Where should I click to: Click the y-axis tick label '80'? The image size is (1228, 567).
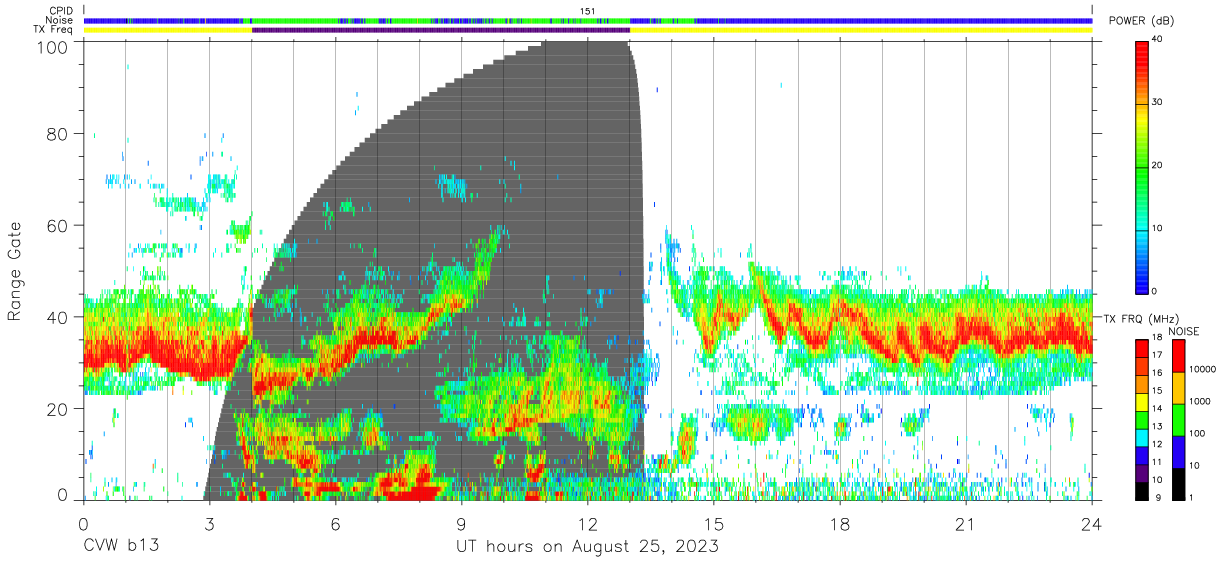coord(59,134)
